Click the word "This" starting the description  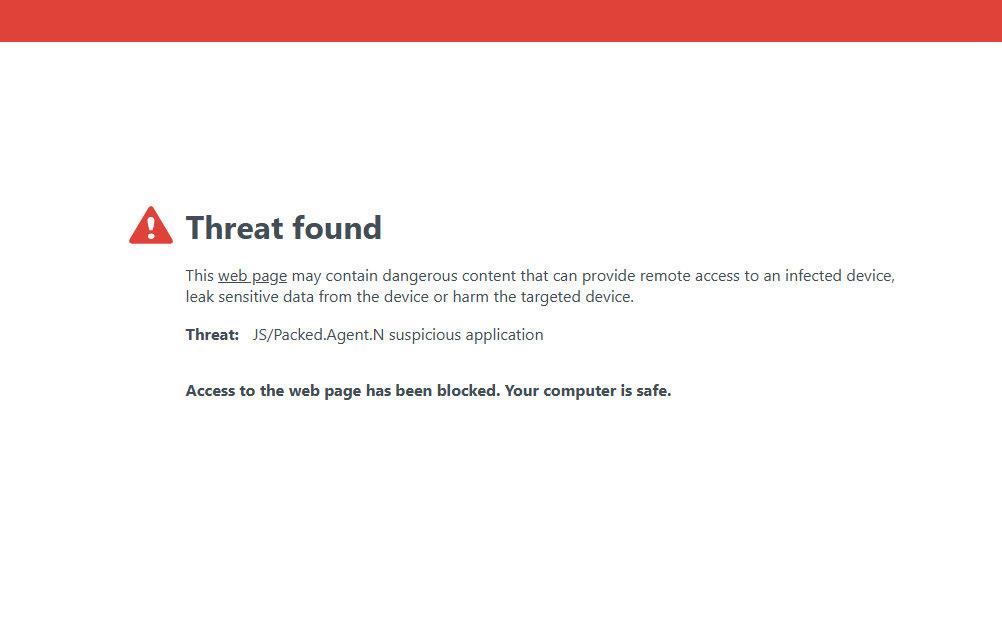click(199, 276)
